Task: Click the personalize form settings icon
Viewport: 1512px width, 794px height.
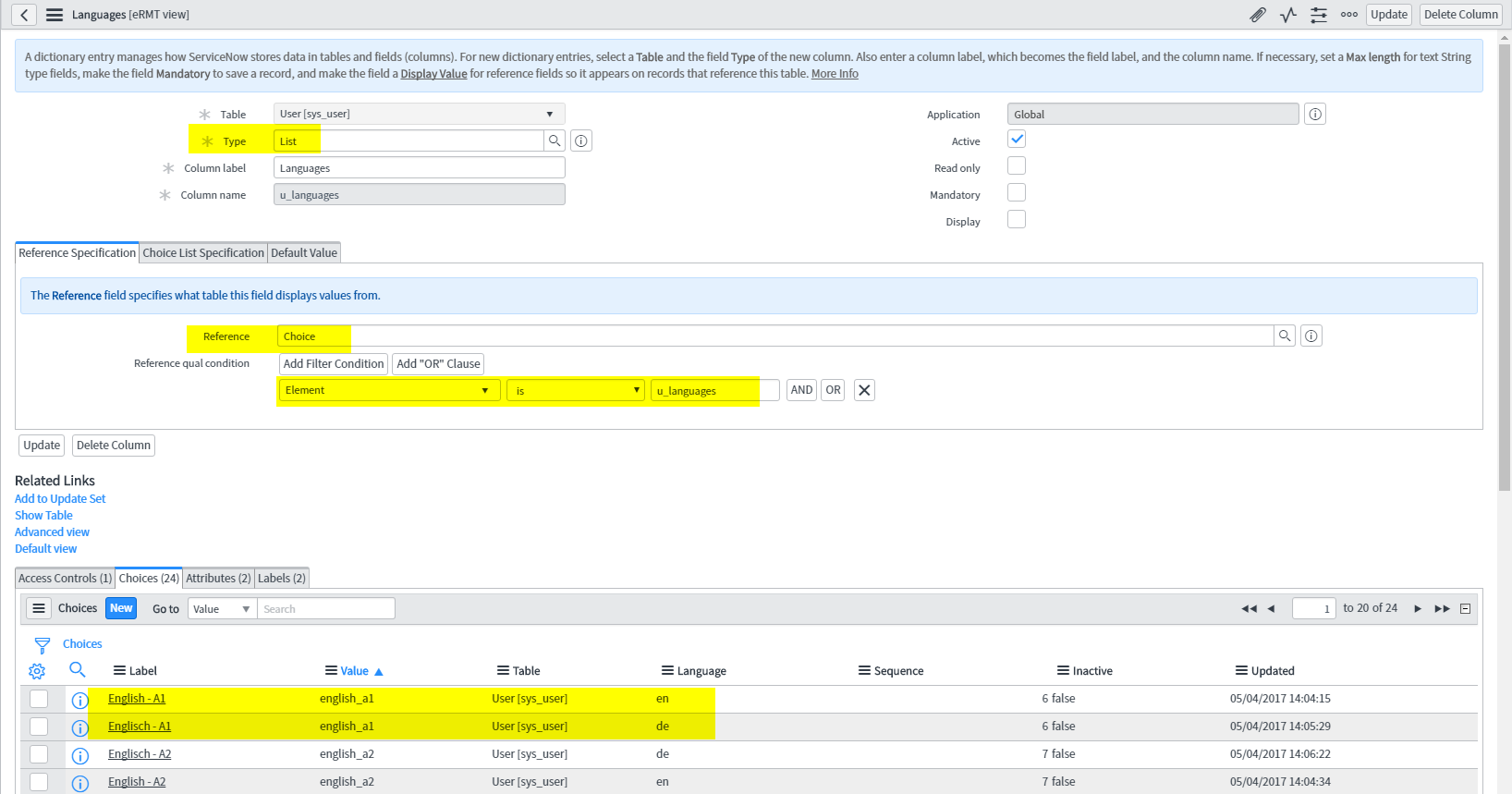Action: point(1319,15)
